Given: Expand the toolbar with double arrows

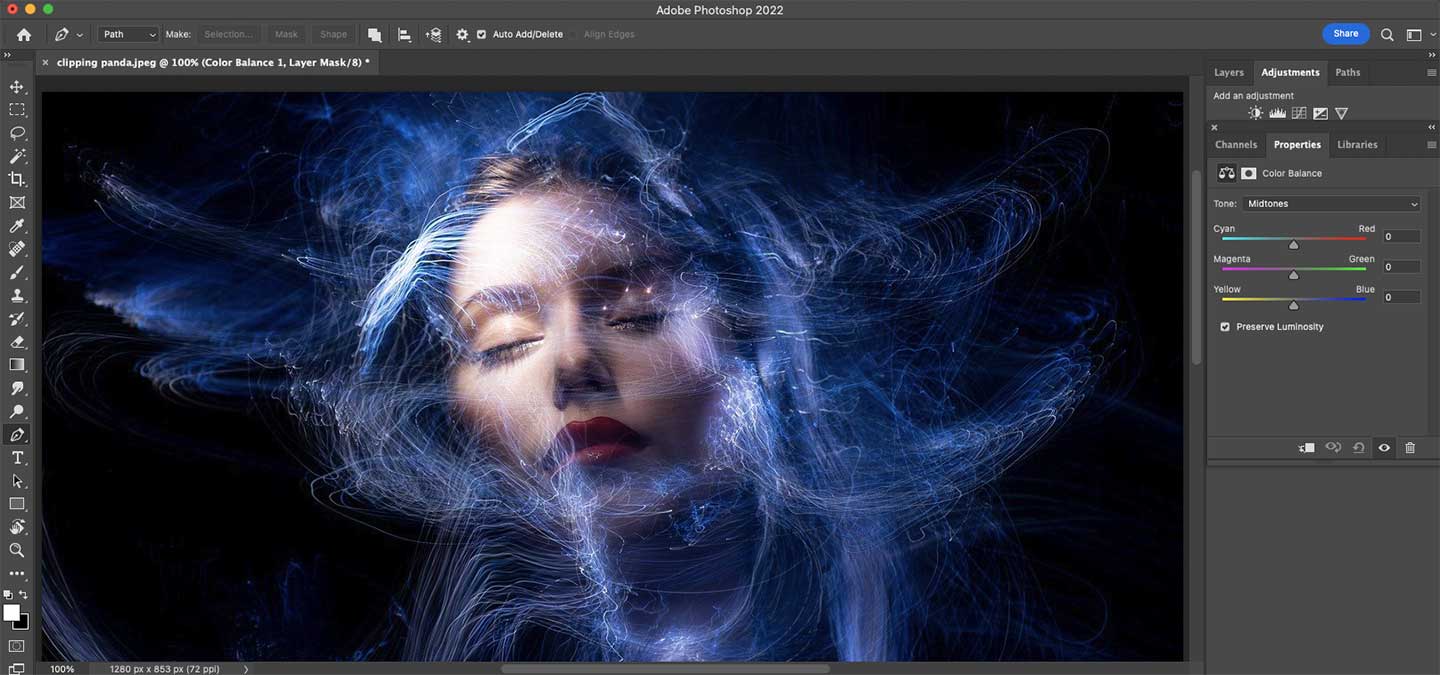Looking at the screenshot, I should click(x=7, y=55).
